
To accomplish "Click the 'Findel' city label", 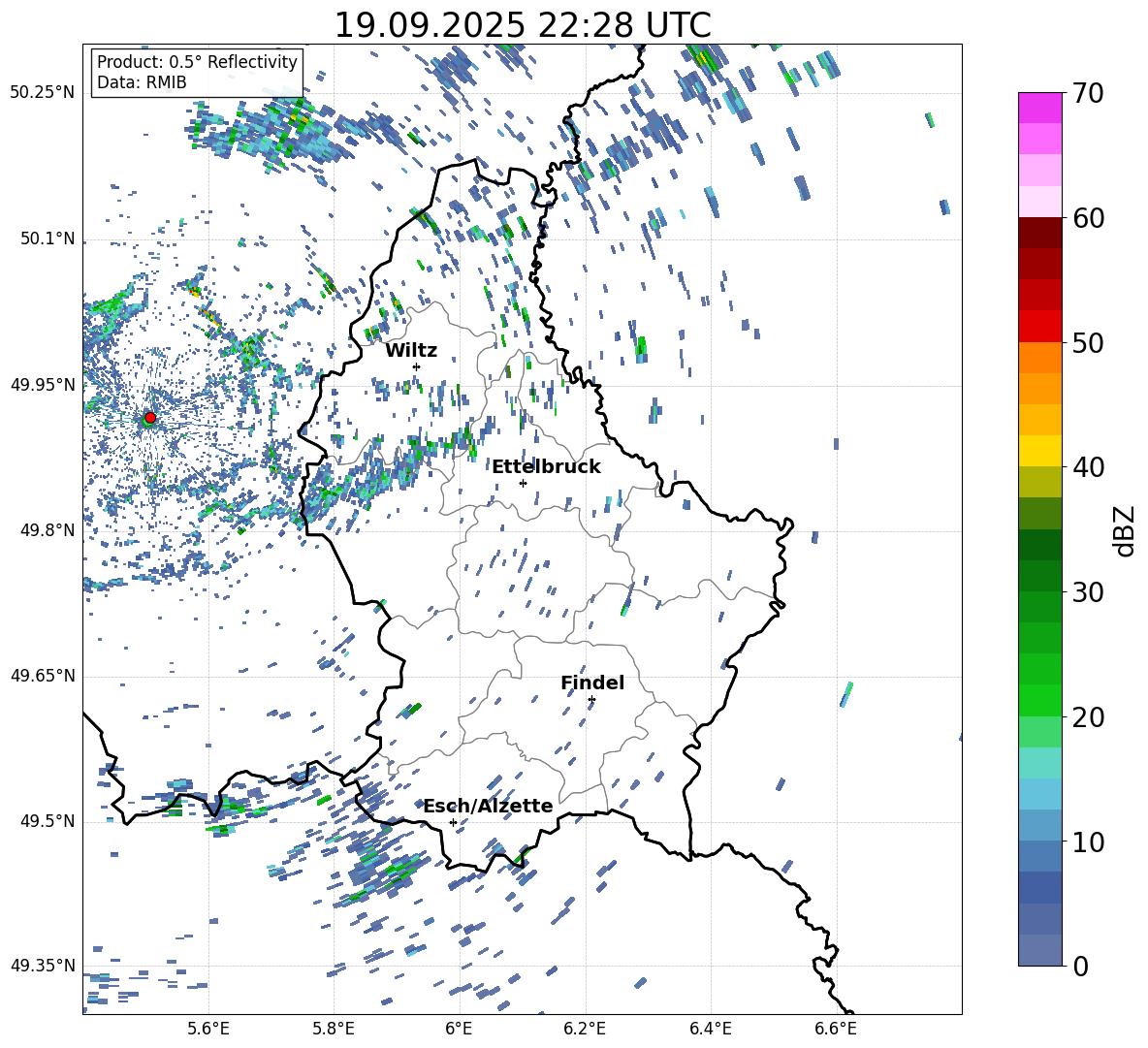I will [x=592, y=683].
